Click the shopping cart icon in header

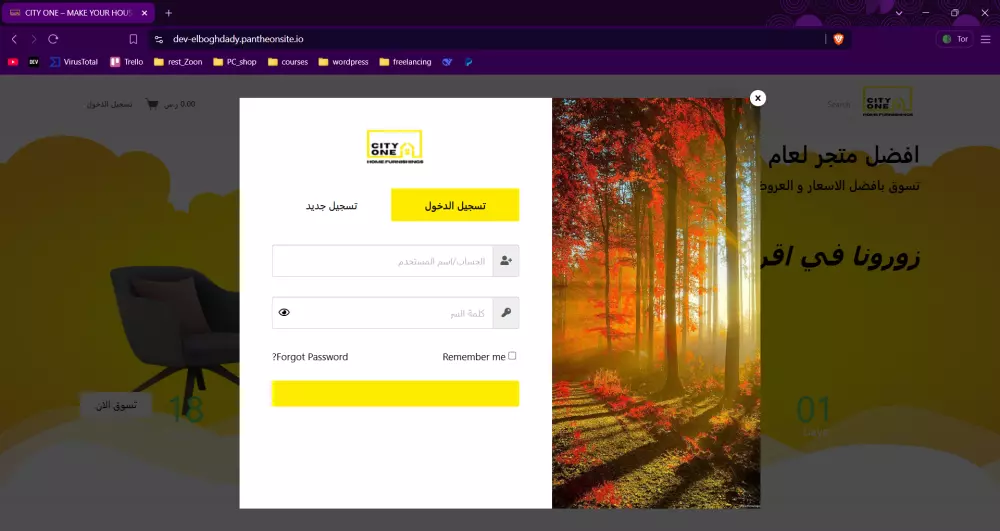(x=152, y=104)
